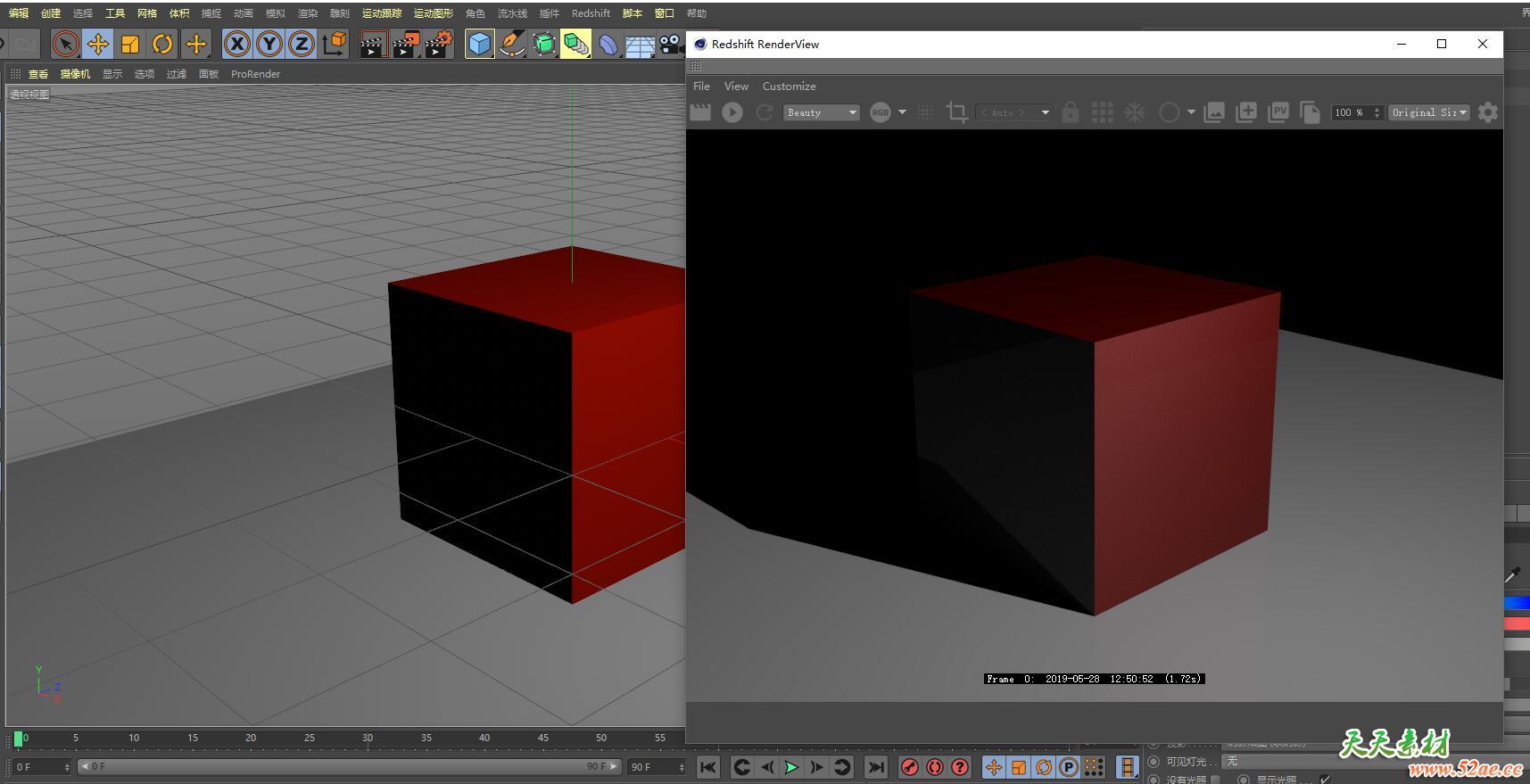Open the highlighted array/cloner generator icon
The height and width of the screenshot is (784, 1530).
click(576, 44)
